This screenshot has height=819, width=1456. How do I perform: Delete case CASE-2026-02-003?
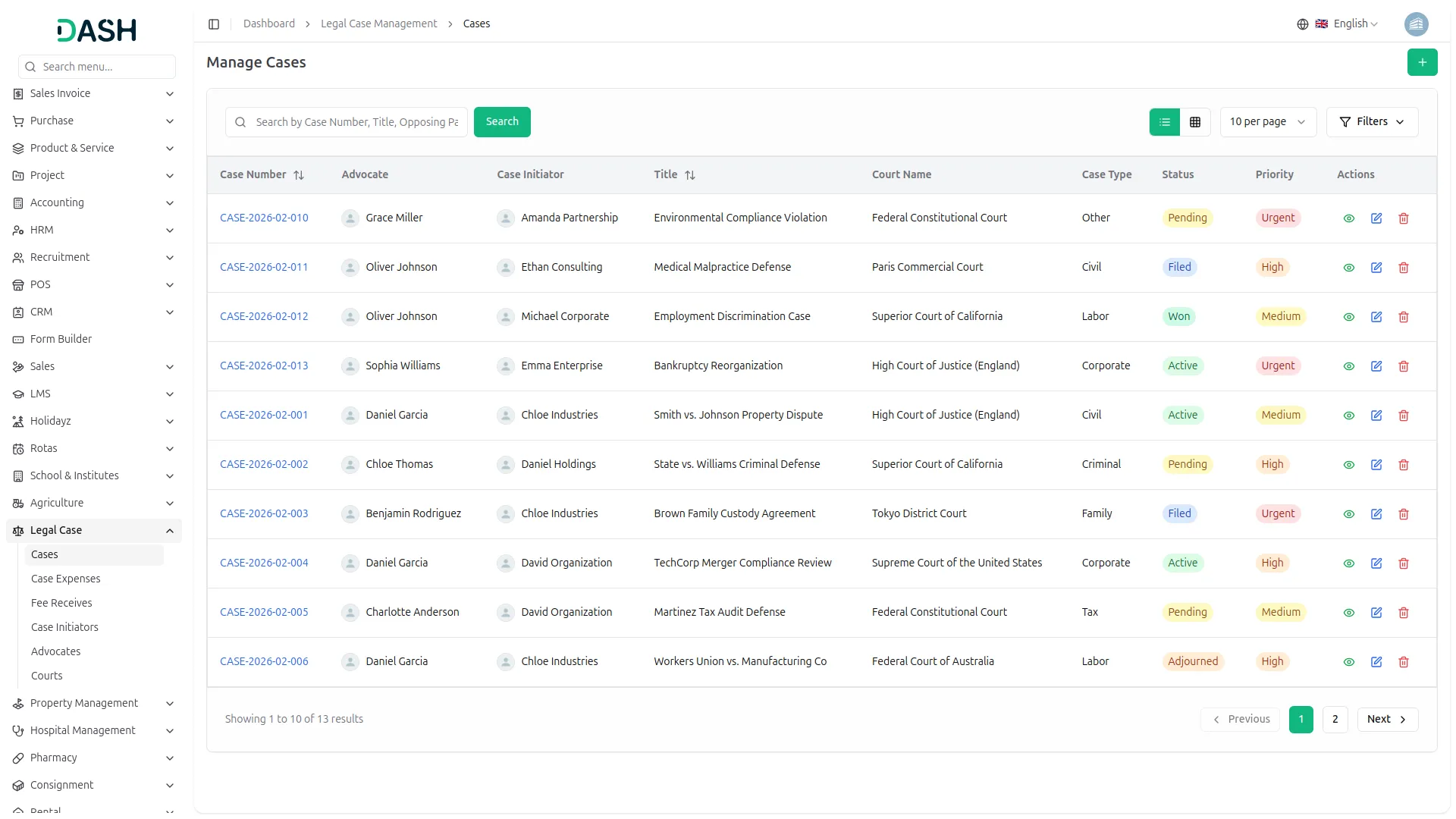coord(1403,514)
